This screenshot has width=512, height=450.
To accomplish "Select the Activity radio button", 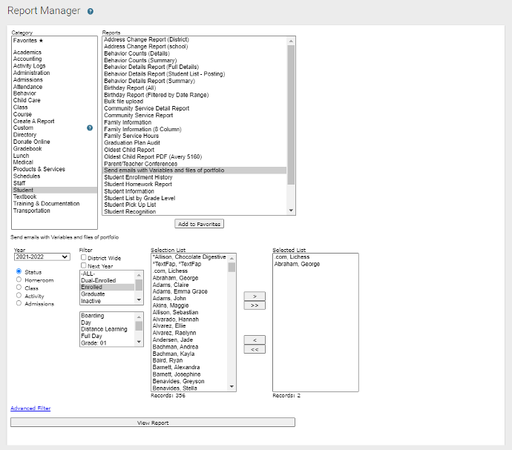I will pyautogui.click(x=19, y=295).
